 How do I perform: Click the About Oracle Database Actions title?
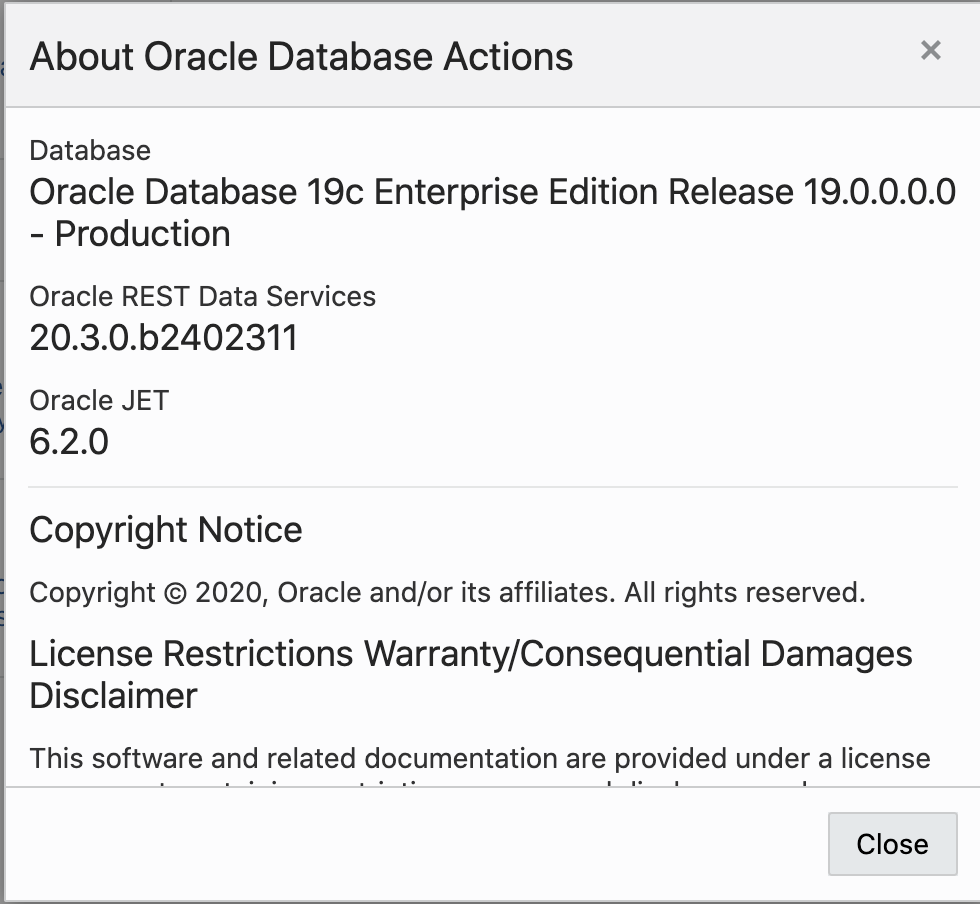click(x=301, y=56)
